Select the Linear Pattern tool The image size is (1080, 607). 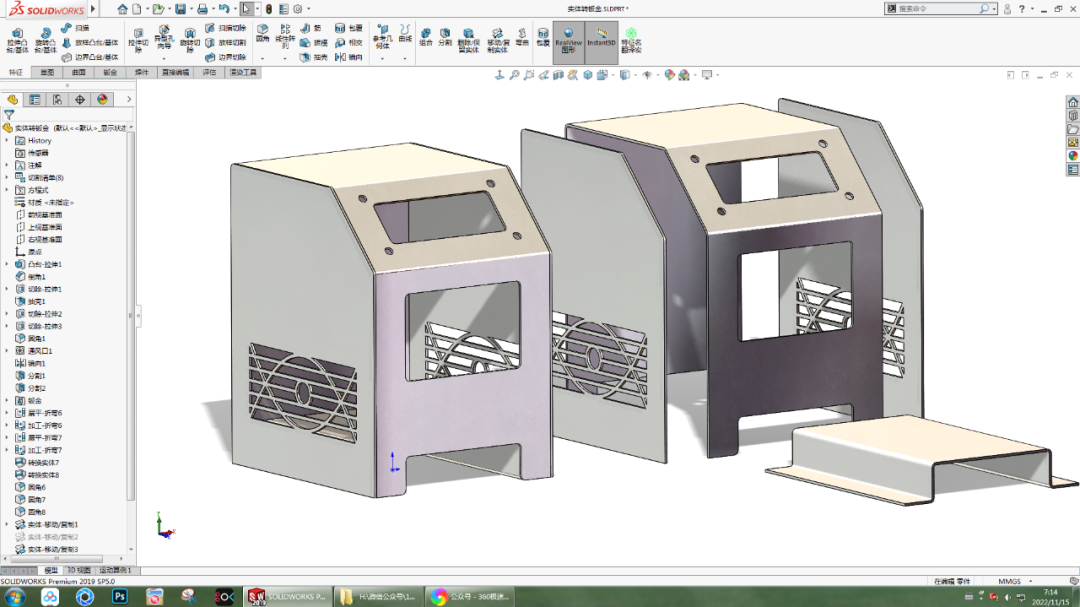pos(283,38)
